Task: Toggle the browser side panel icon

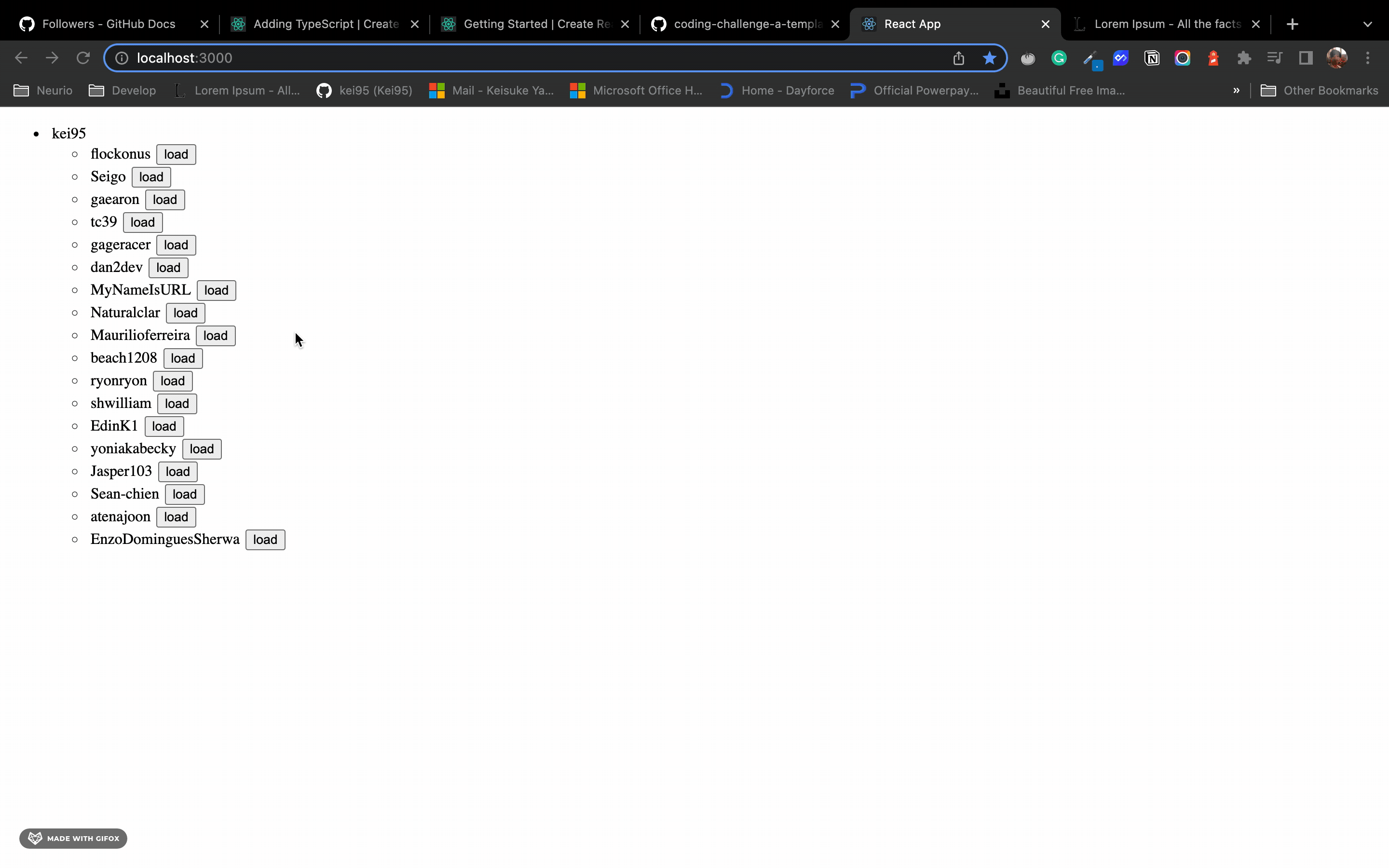Action: pyautogui.click(x=1306, y=58)
